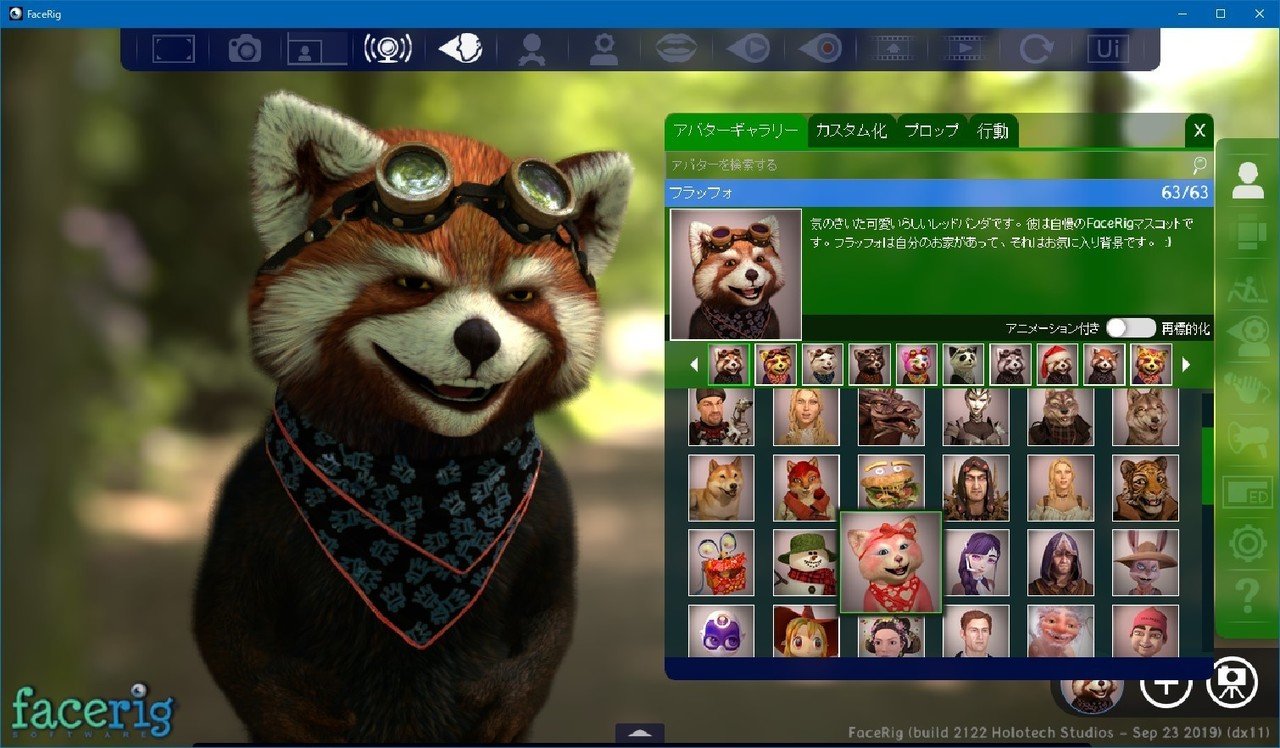
Task: Choose the tiger avatar
Action: coord(1146,488)
